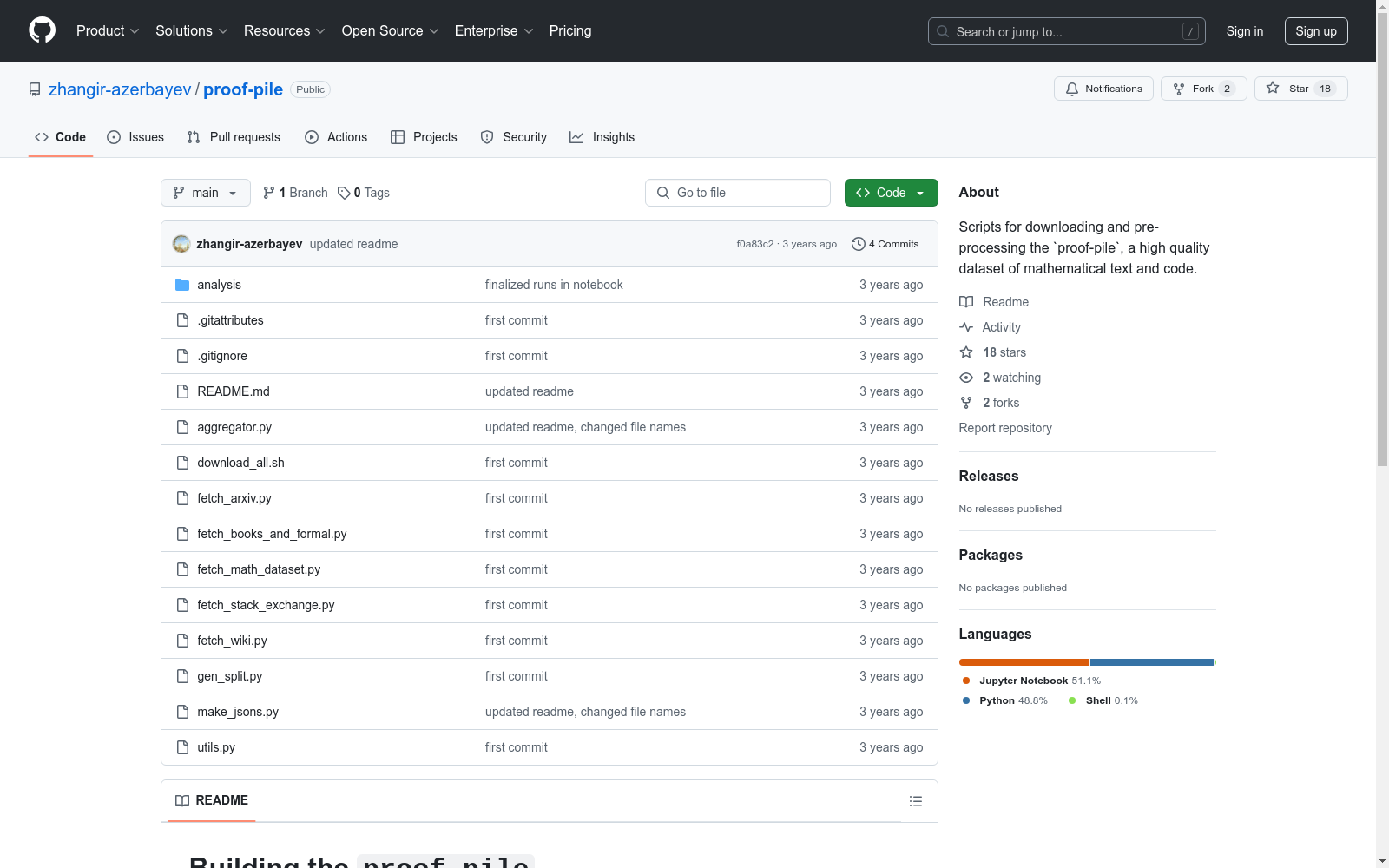Click the commit history clock icon

click(859, 244)
